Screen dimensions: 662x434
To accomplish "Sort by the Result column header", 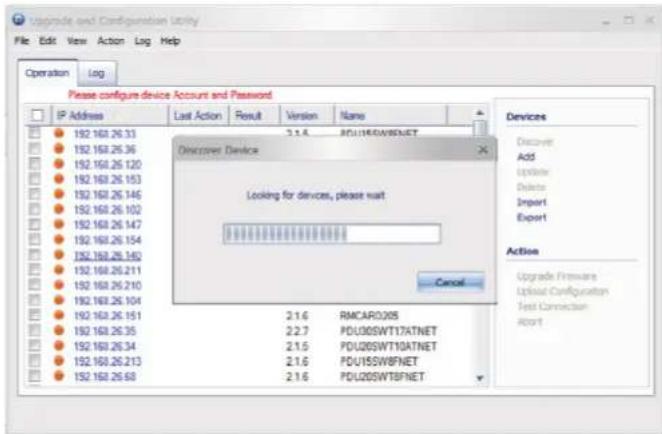I will 255,115.
